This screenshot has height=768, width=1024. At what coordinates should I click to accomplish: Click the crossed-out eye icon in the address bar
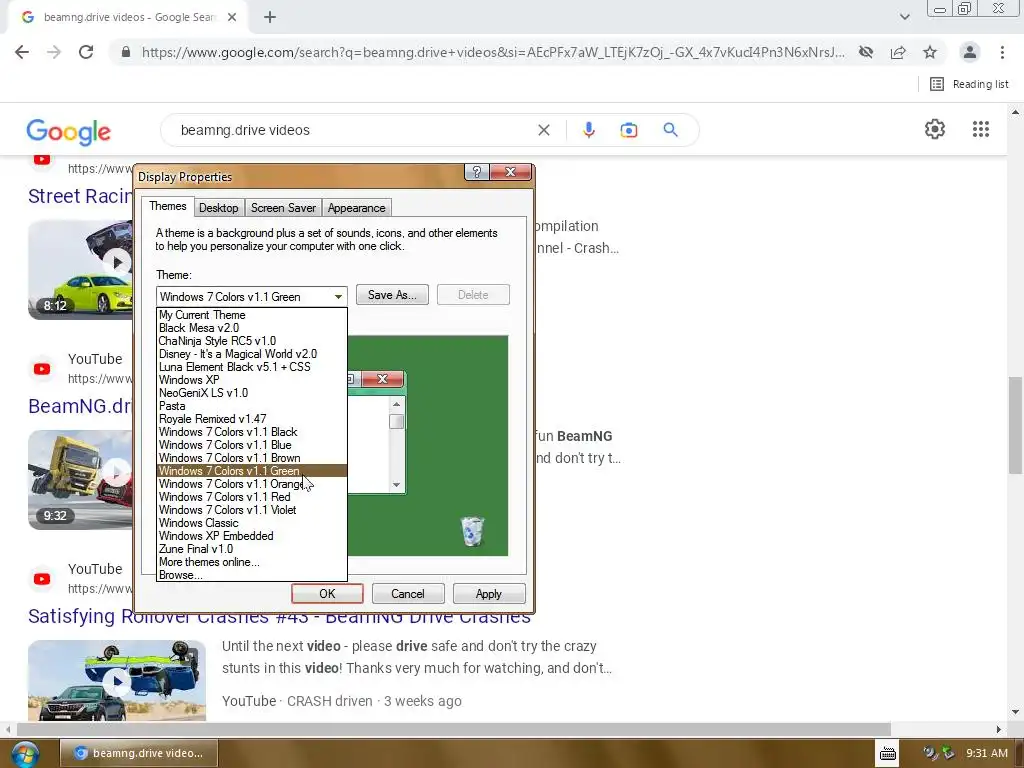click(866, 52)
